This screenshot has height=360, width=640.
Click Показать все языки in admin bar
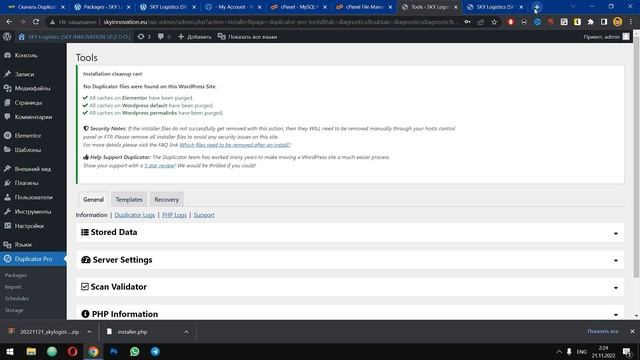247,37
